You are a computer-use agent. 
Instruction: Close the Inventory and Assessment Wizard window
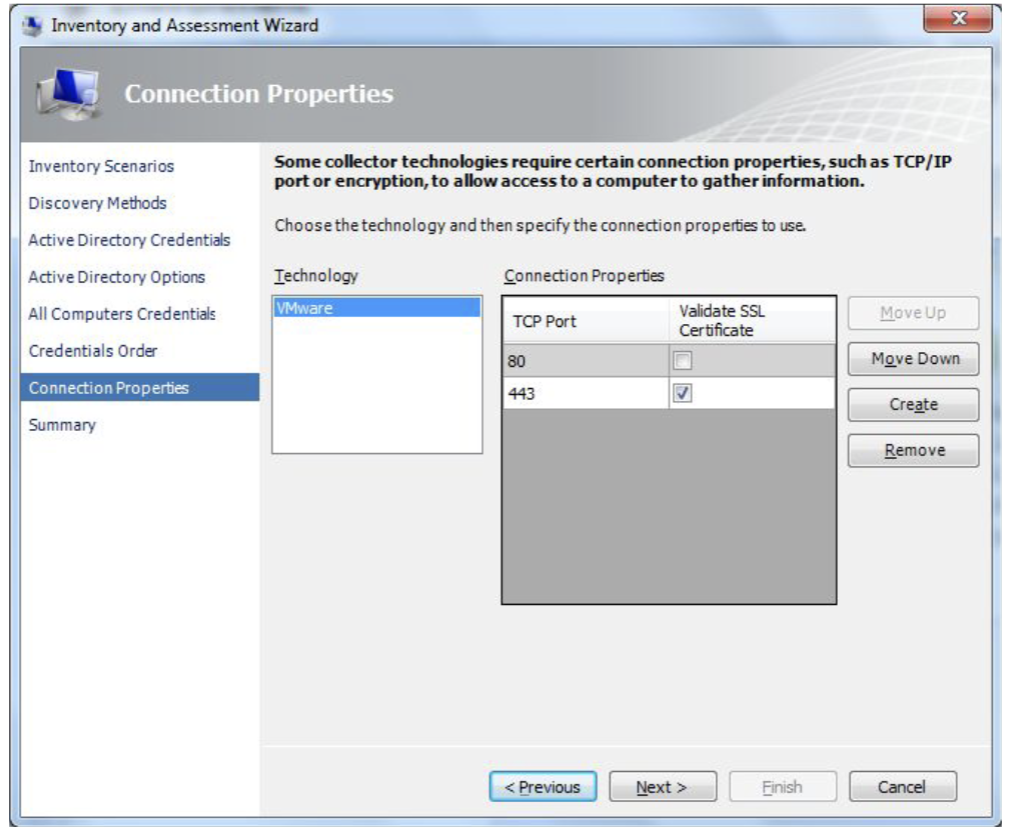click(958, 18)
